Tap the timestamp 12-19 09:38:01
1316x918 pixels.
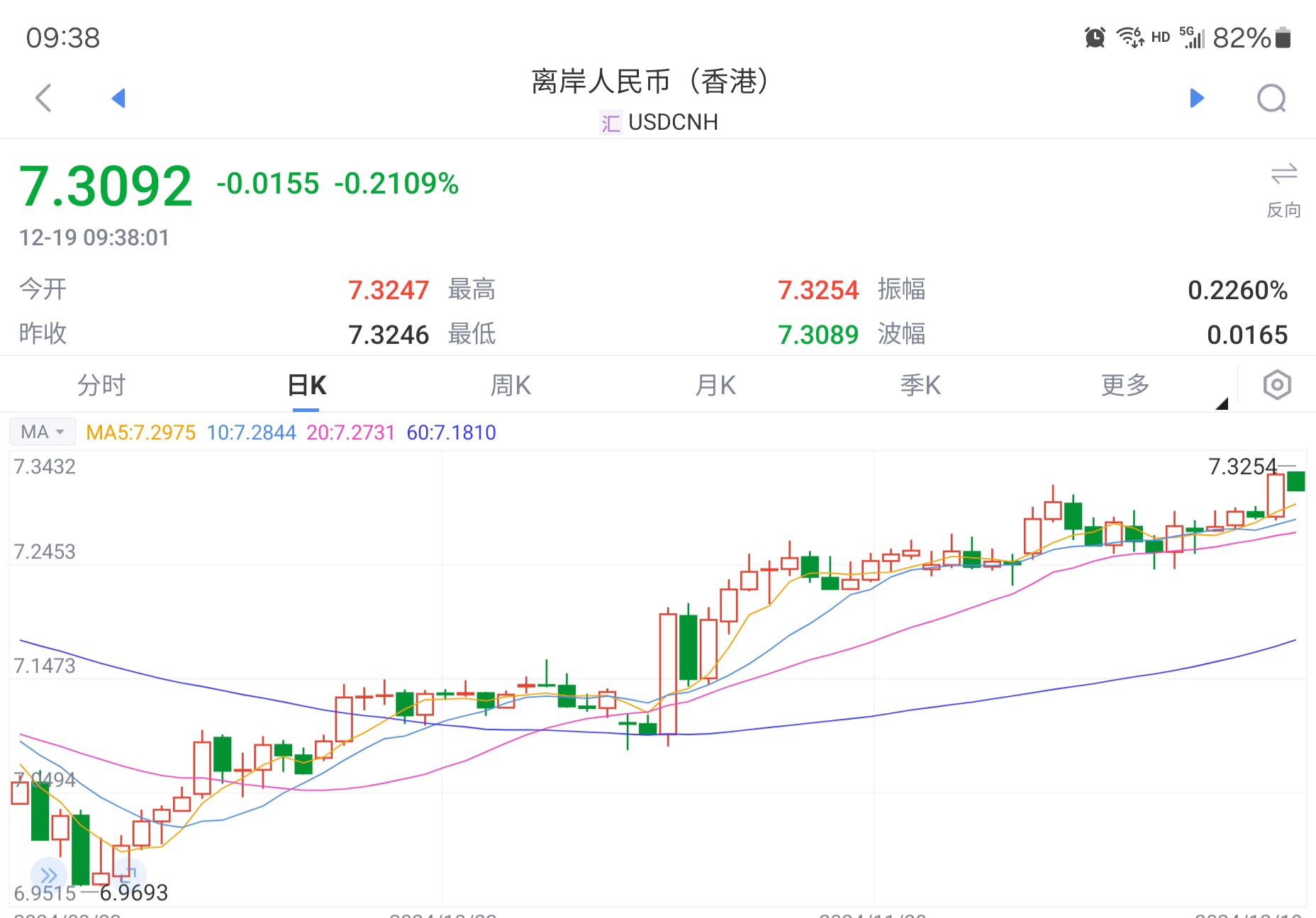click(x=94, y=237)
